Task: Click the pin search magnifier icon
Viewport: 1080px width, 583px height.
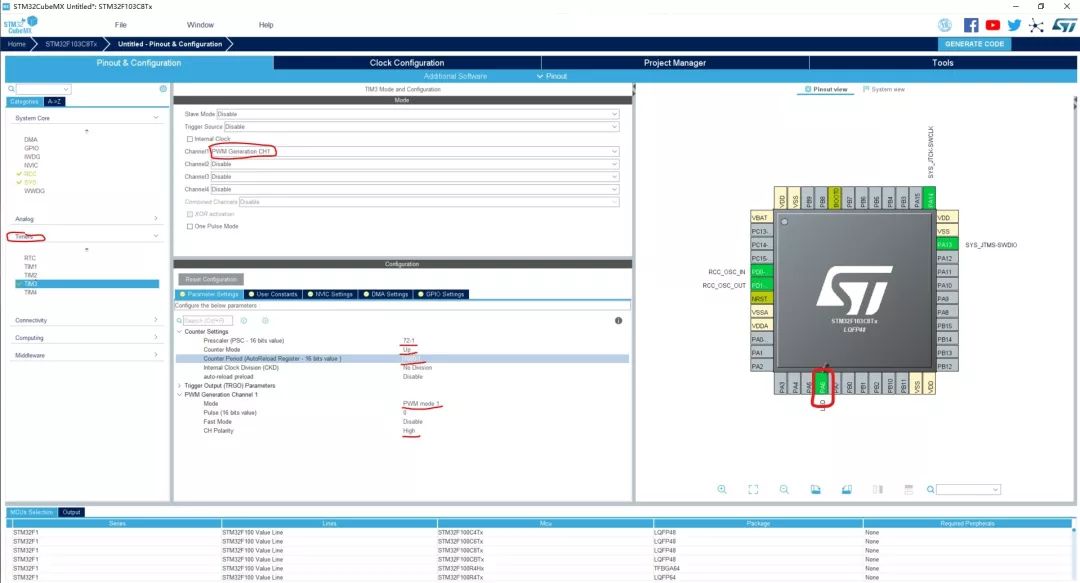Action: coord(931,489)
